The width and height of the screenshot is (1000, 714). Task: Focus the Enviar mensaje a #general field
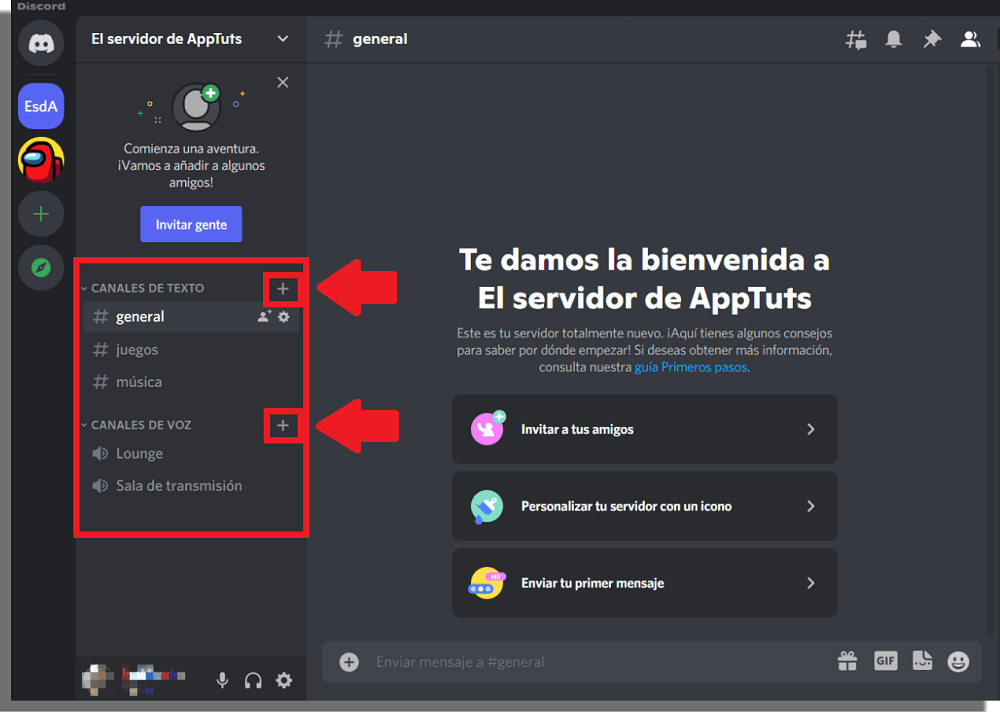click(x=599, y=662)
